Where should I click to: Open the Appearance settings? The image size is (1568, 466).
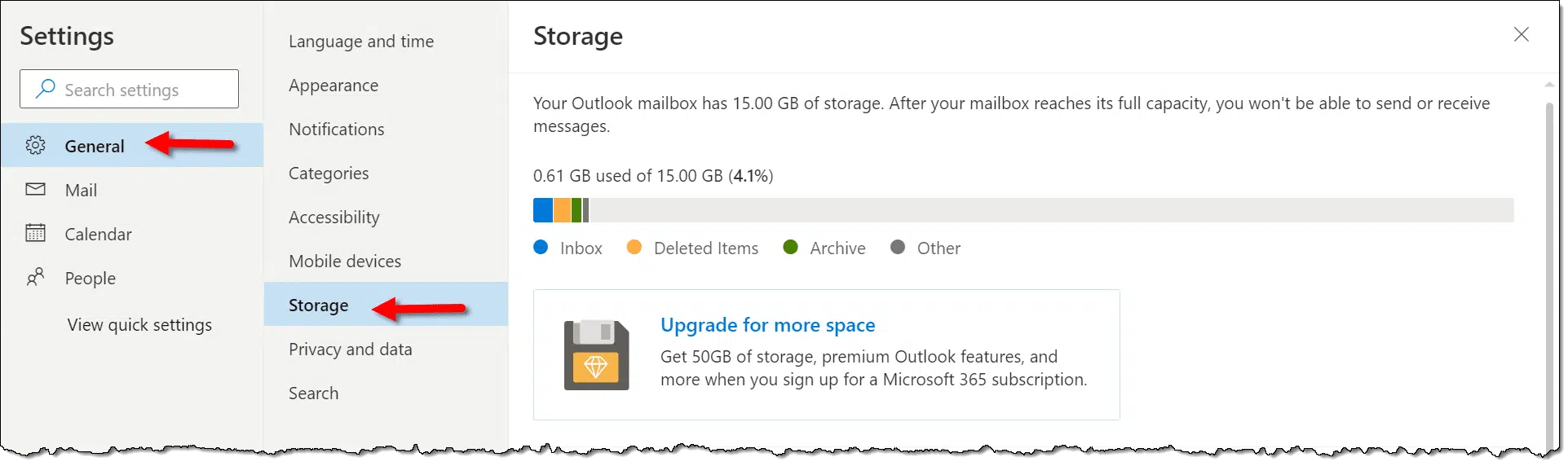(333, 86)
